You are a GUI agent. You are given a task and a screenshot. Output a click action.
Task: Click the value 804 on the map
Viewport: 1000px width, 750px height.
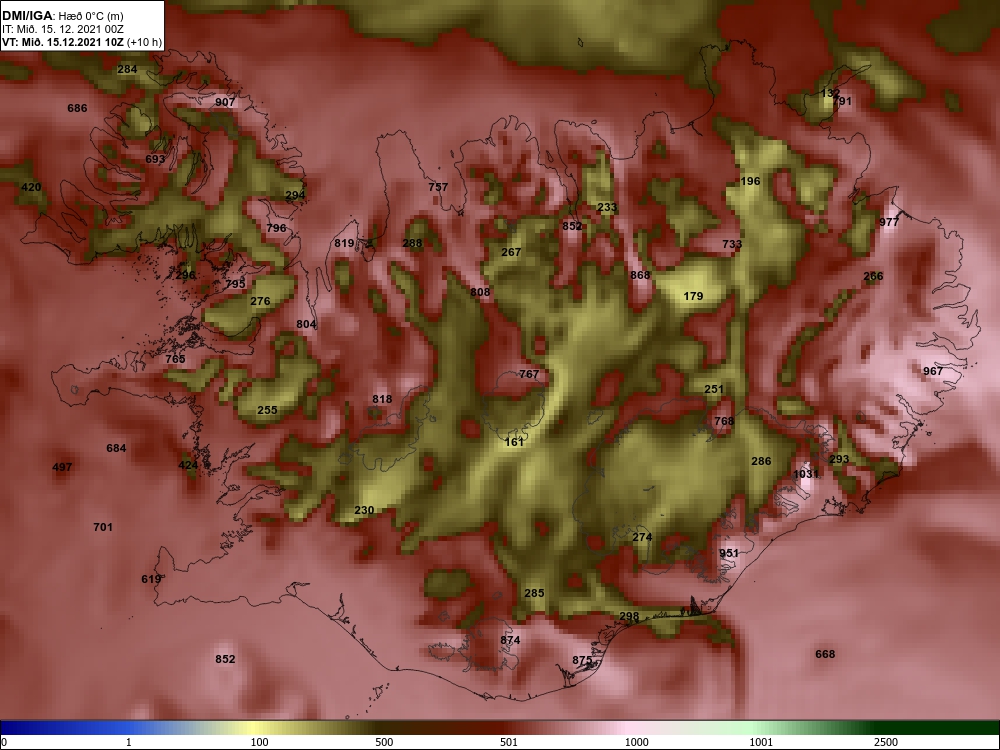306,325
